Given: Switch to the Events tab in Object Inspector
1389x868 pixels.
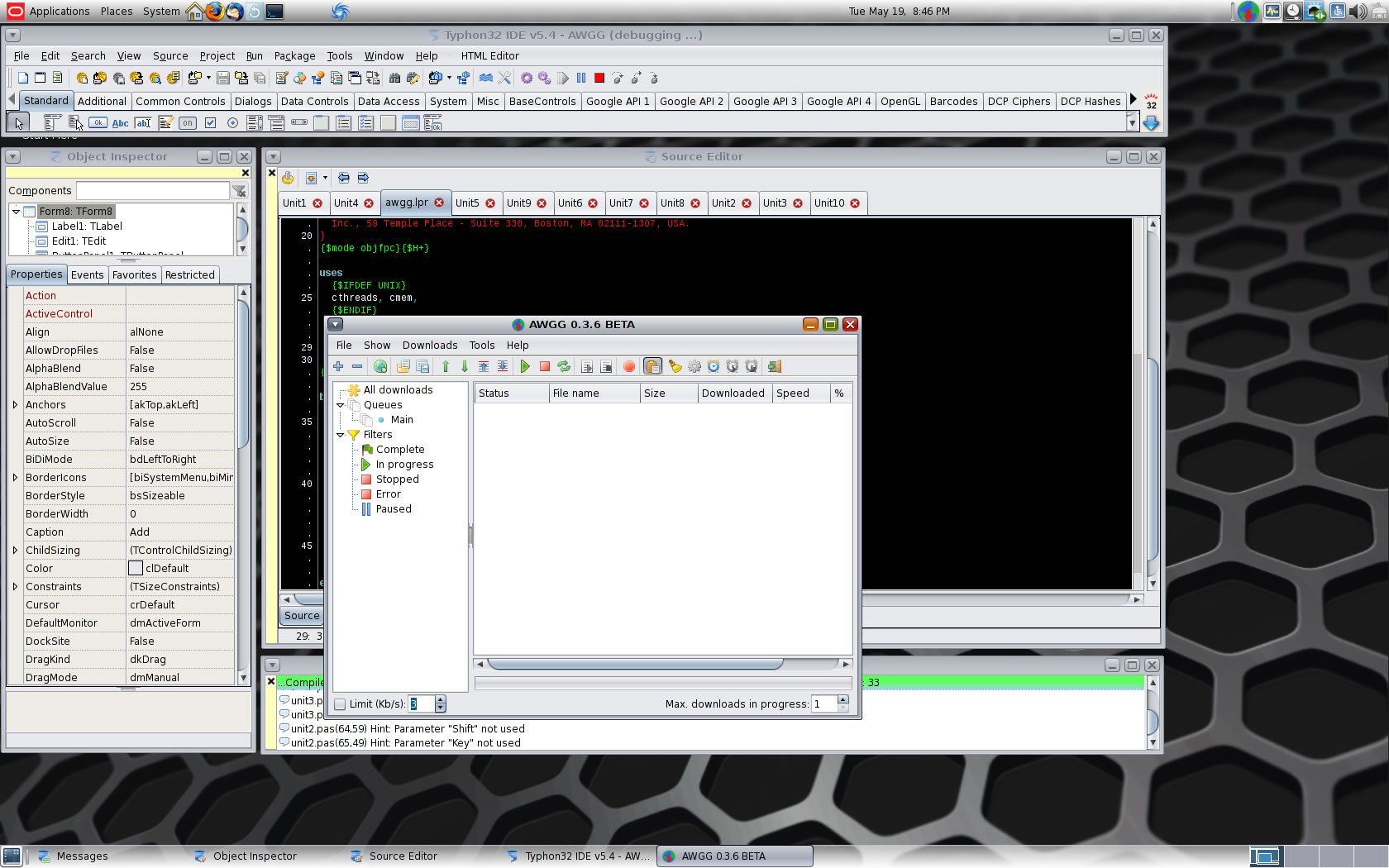Looking at the screenshot, I should point(88,275).
